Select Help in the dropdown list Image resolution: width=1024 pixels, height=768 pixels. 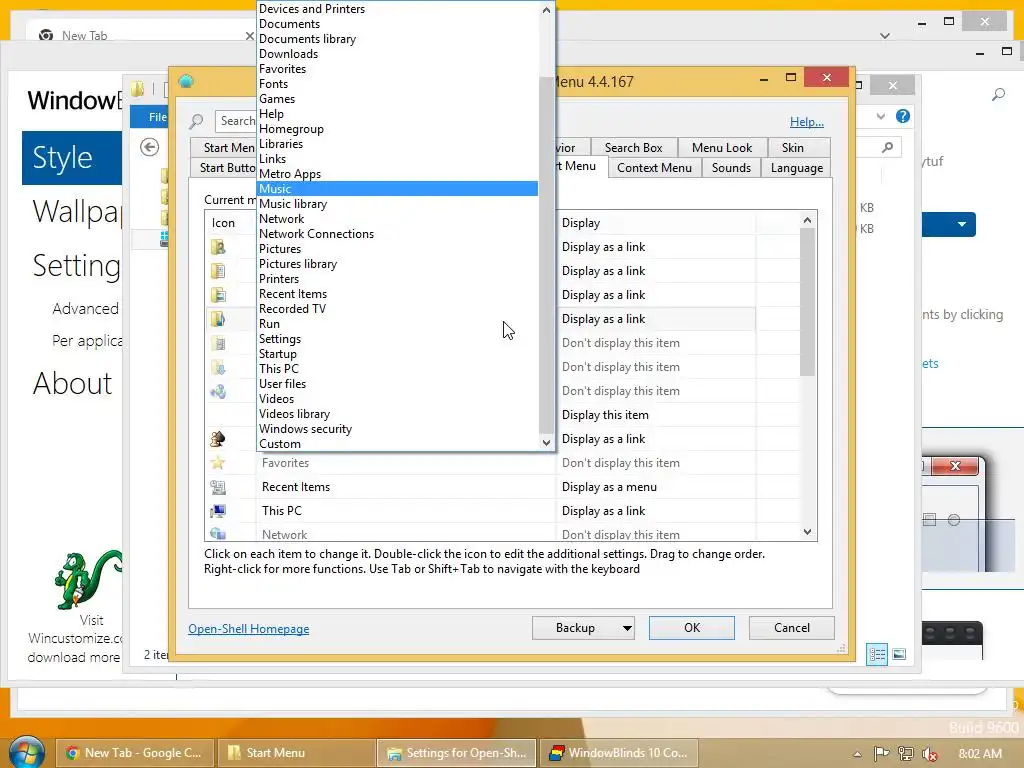(398, 114)
